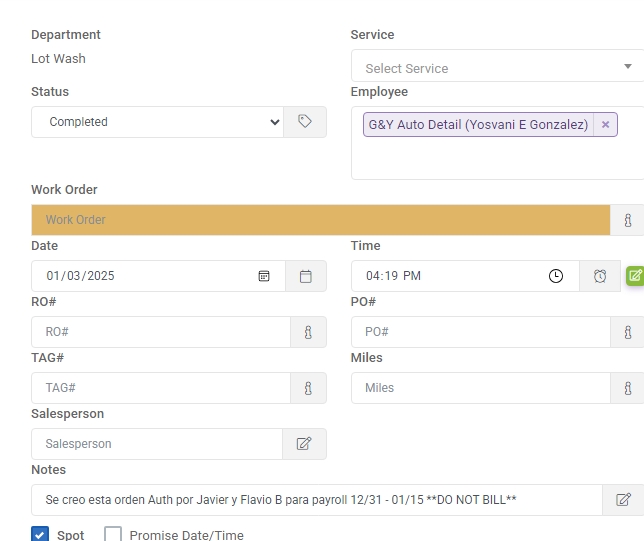Viewport: 644px width, 541px height.
Task: Focus the Miles input field
Action: click(480, 388)
